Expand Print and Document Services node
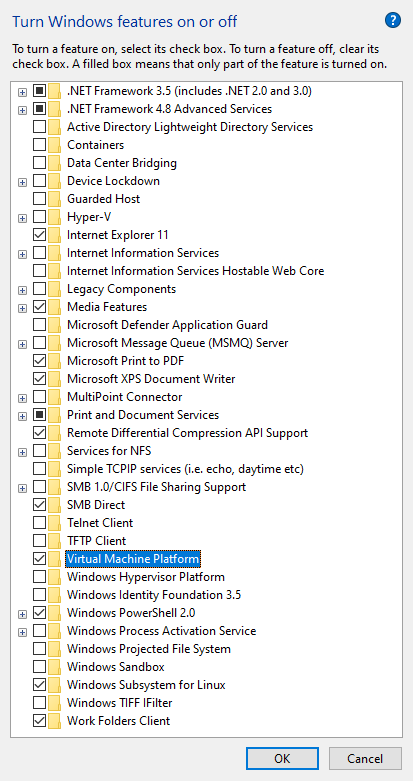 pyautogui.click(x=22, y=416)
